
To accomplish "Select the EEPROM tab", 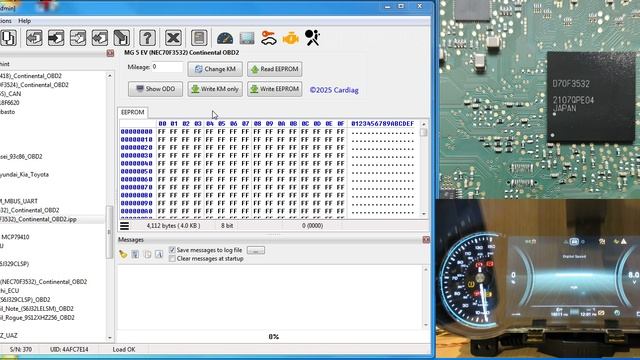I will point(133,112).
